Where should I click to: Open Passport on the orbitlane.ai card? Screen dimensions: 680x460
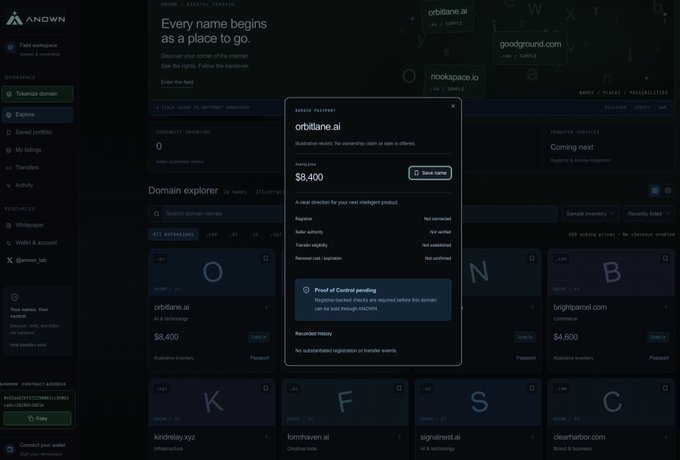point(259,358)
